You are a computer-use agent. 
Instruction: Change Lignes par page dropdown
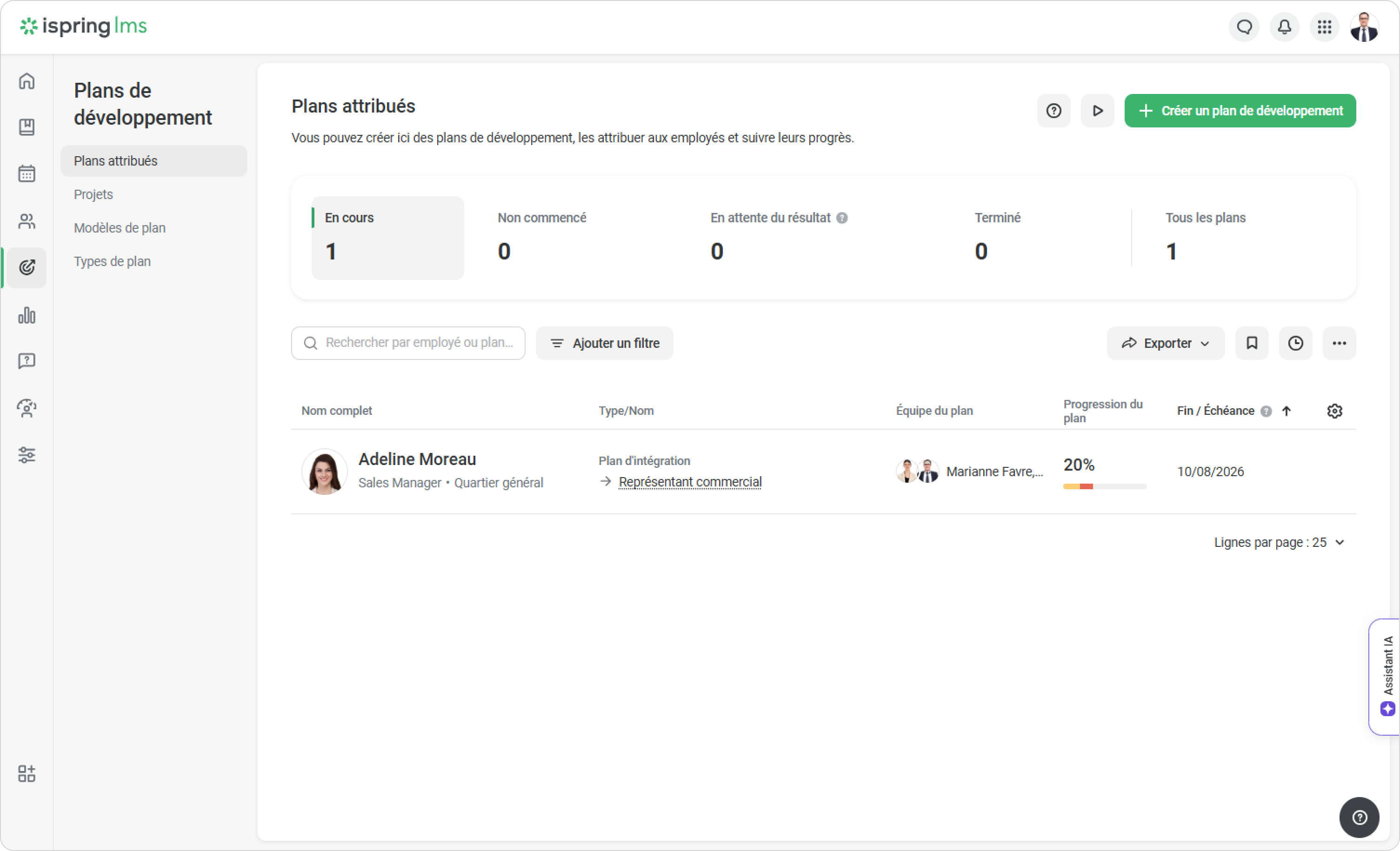coord(1280,543)
